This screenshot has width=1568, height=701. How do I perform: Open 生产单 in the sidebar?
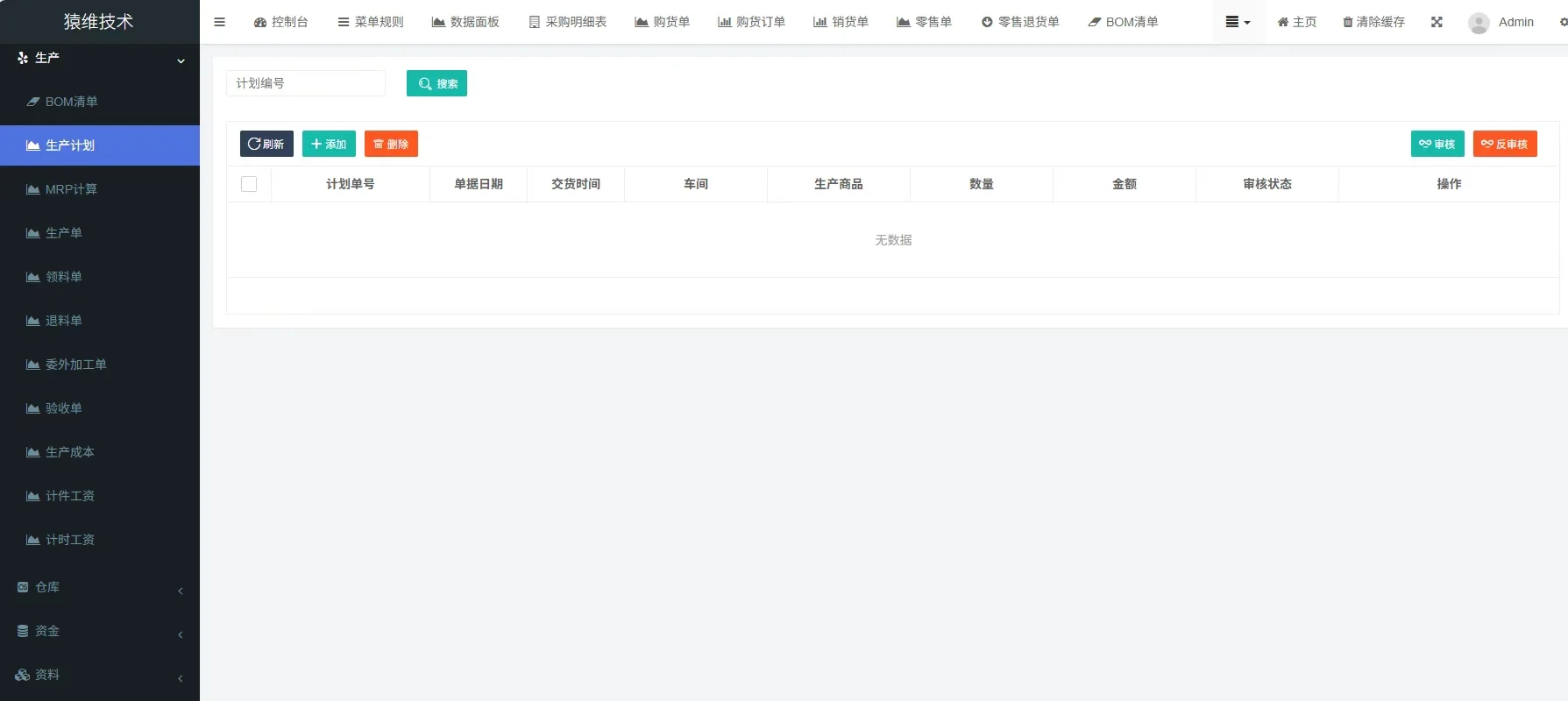100,233
